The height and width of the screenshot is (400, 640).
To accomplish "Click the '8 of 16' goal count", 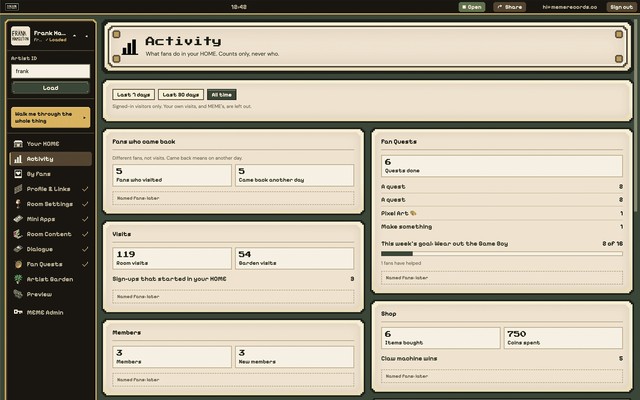I will click(612, 244).
